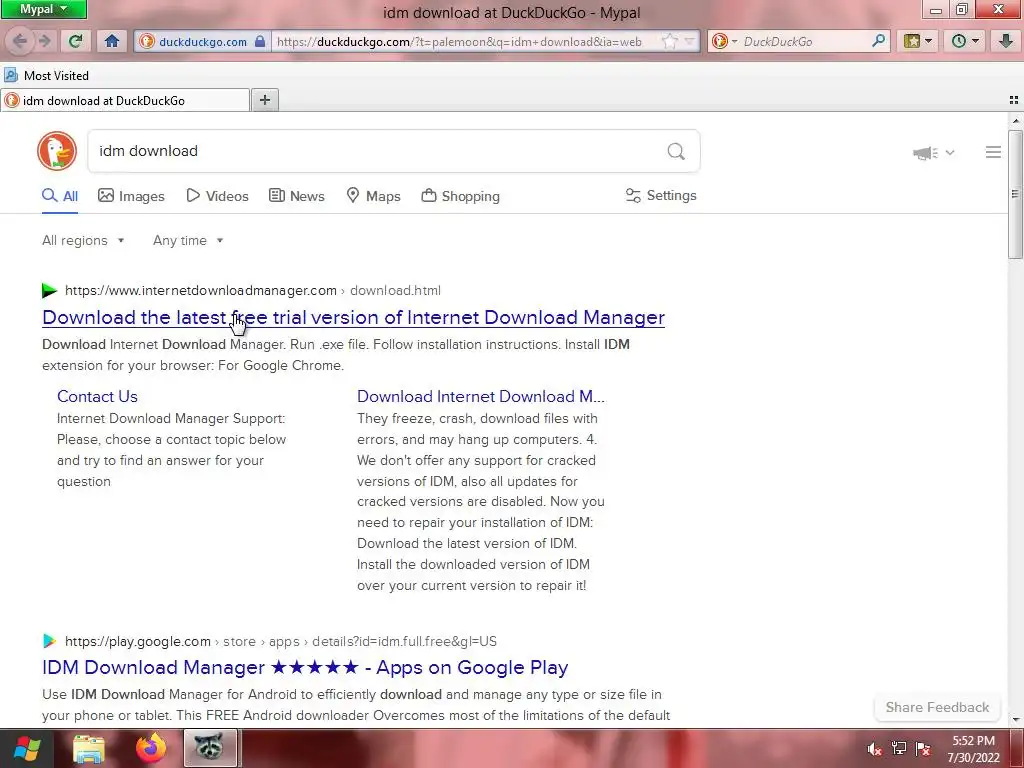Select the 'idm download at DuckDuckGo' tab
The height and width of the screenshot is (768, 1024).
click(125, 101)
